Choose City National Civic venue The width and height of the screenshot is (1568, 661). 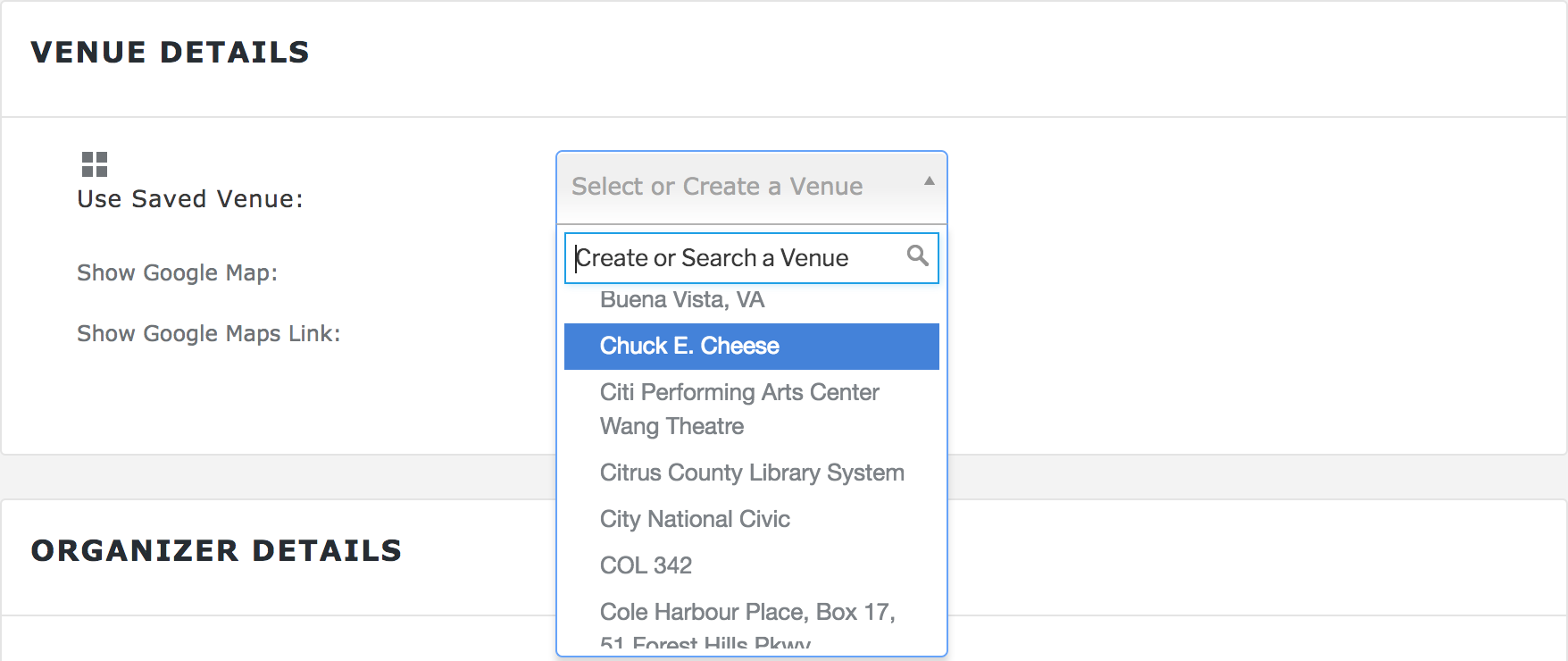click(695, 519)
